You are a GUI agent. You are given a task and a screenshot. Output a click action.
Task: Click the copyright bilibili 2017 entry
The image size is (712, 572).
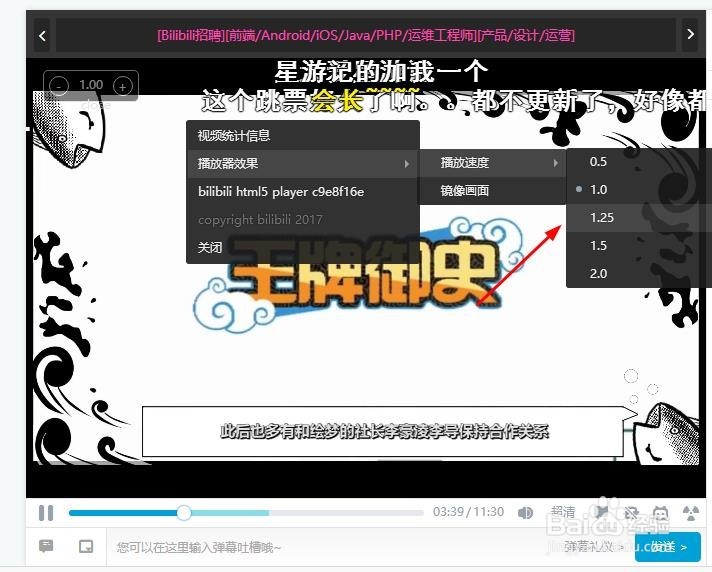[303, 220]
